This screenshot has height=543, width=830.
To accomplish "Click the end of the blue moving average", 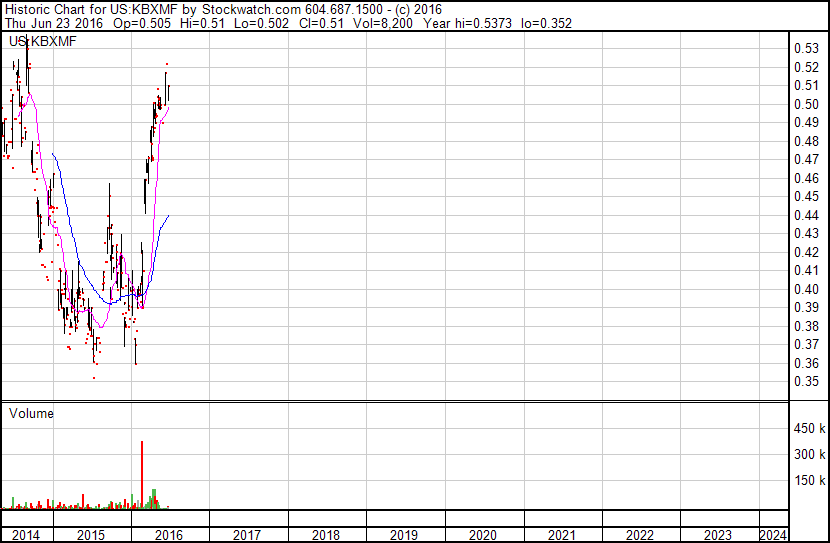I will [x=168, y=215].
